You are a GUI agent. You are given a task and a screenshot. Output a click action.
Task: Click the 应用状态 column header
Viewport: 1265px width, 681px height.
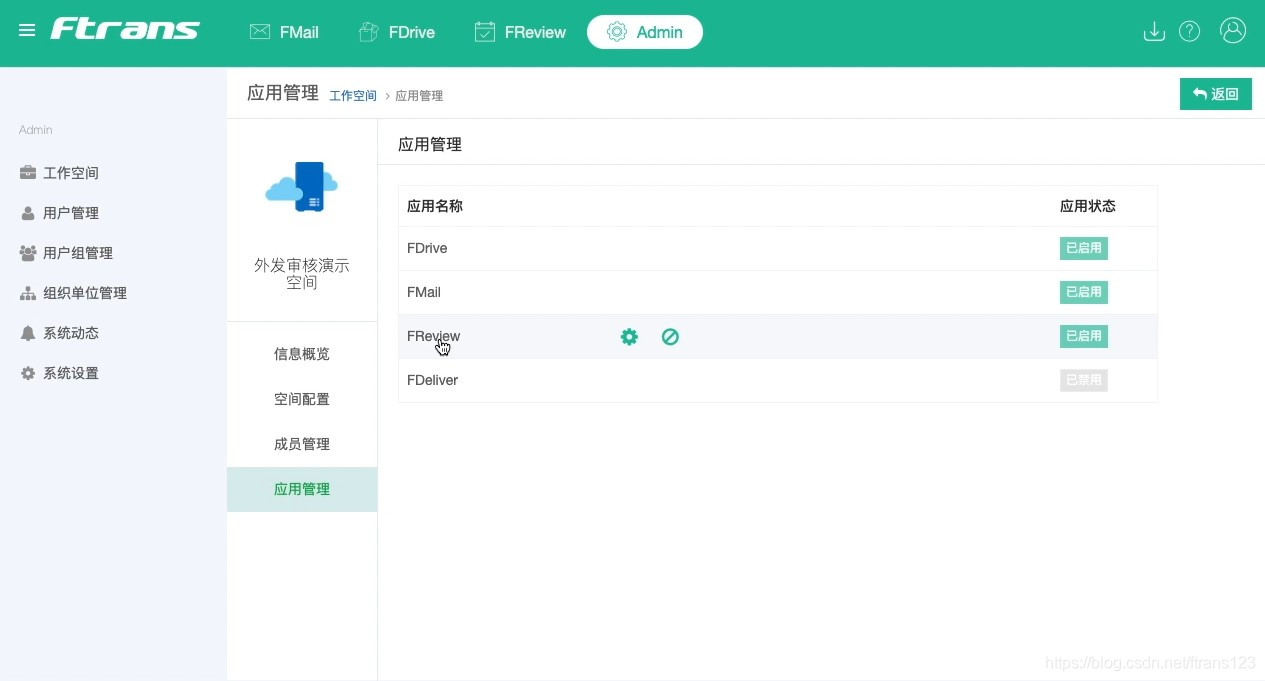[x=1088, y=206]
